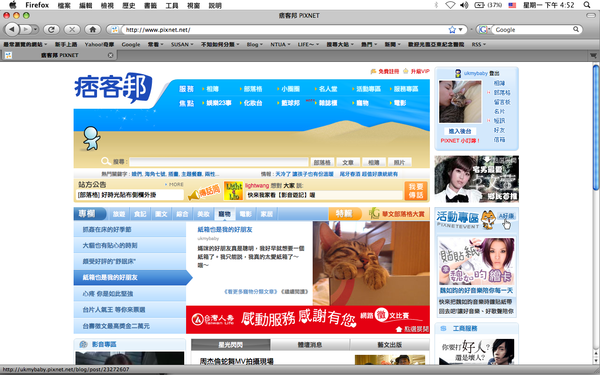This screenshot has width=600, height=375.
Task: Switch to the 體壇消息 news tab
Action: [x=310, y=345]
